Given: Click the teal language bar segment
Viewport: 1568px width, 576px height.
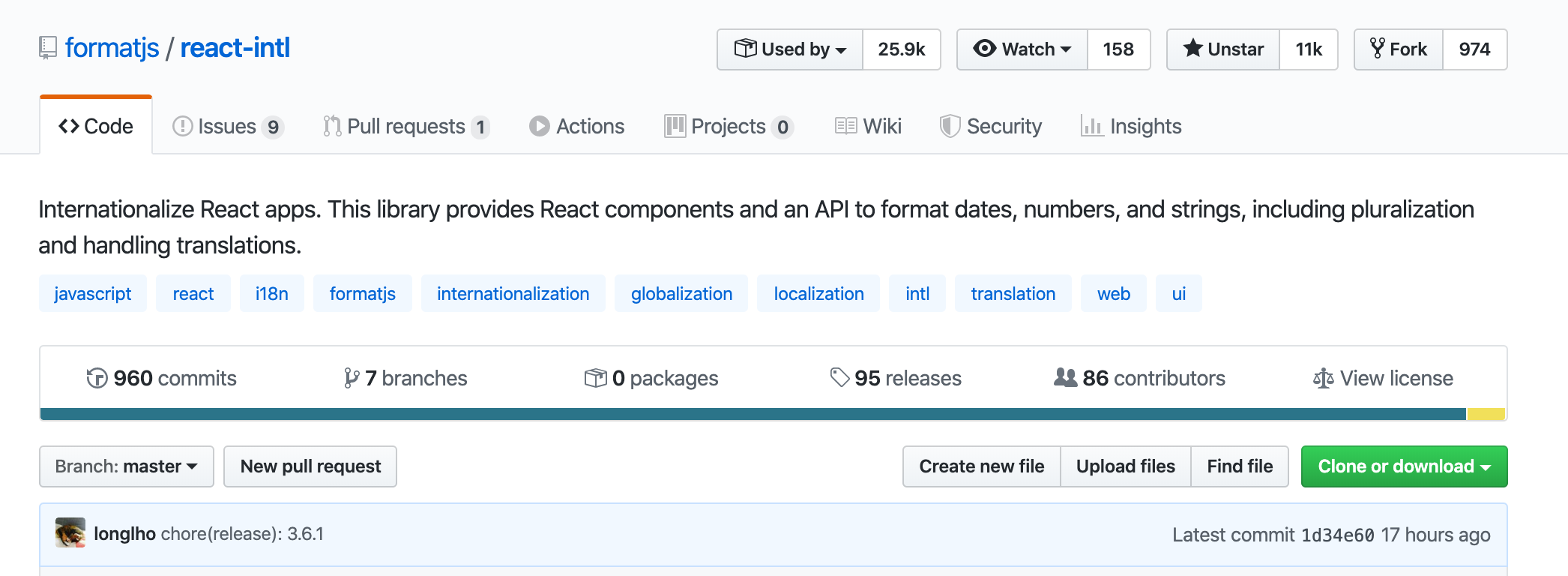Looking at the screenshot, I should point(753,414).
